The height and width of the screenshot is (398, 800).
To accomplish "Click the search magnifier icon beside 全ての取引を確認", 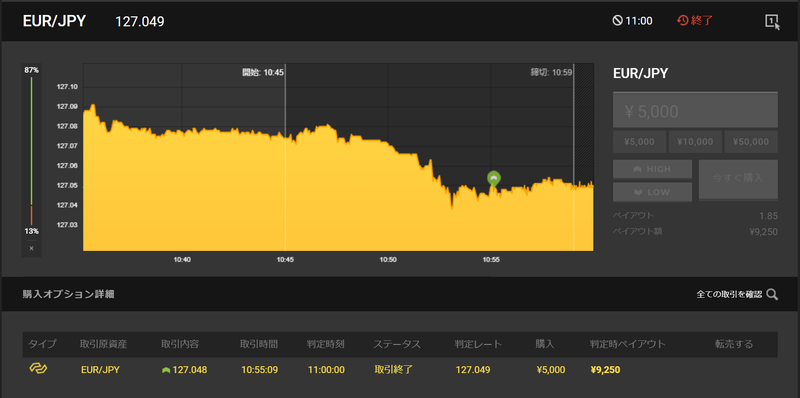I will point(772,294).
